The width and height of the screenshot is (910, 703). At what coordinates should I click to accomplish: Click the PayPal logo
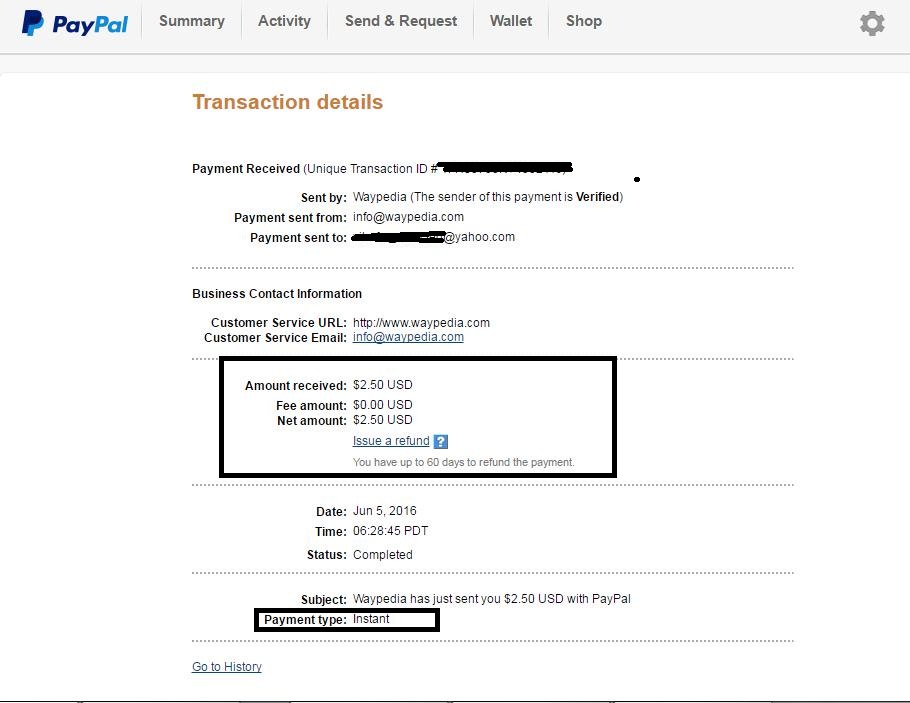point(74,23)
